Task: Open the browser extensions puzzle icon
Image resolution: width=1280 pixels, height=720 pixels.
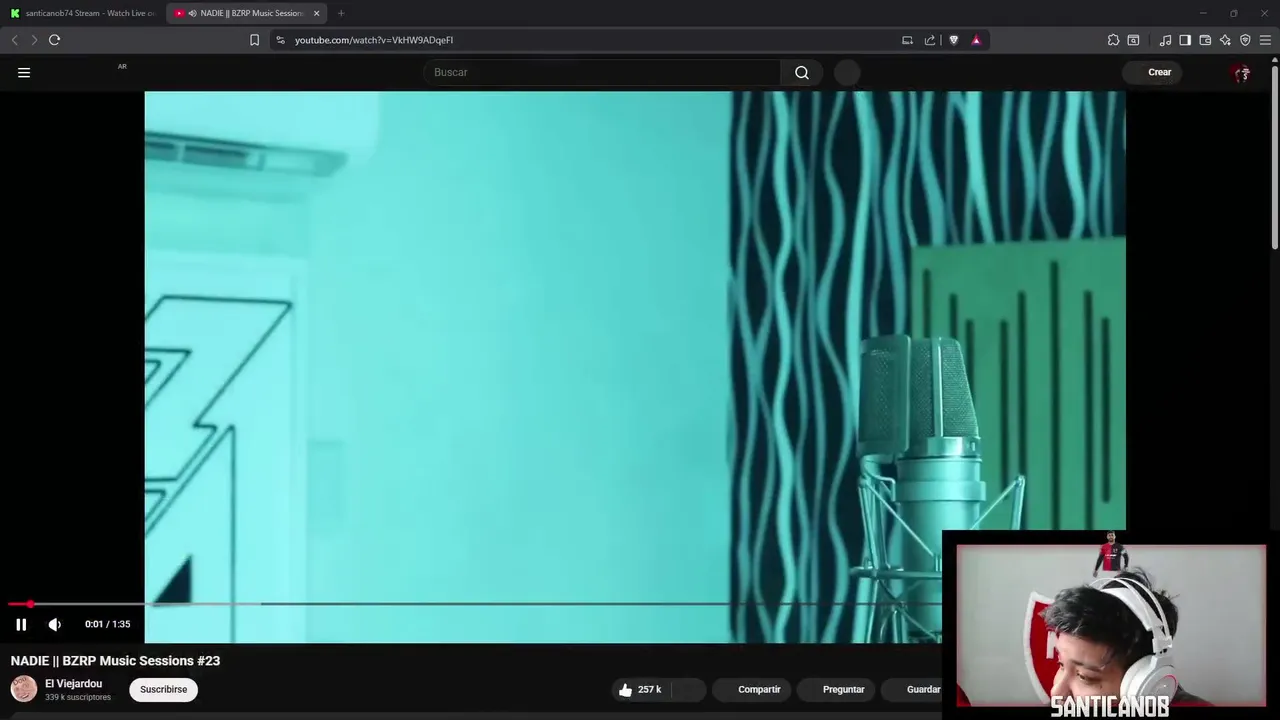Action: [x=1113, y=40]
